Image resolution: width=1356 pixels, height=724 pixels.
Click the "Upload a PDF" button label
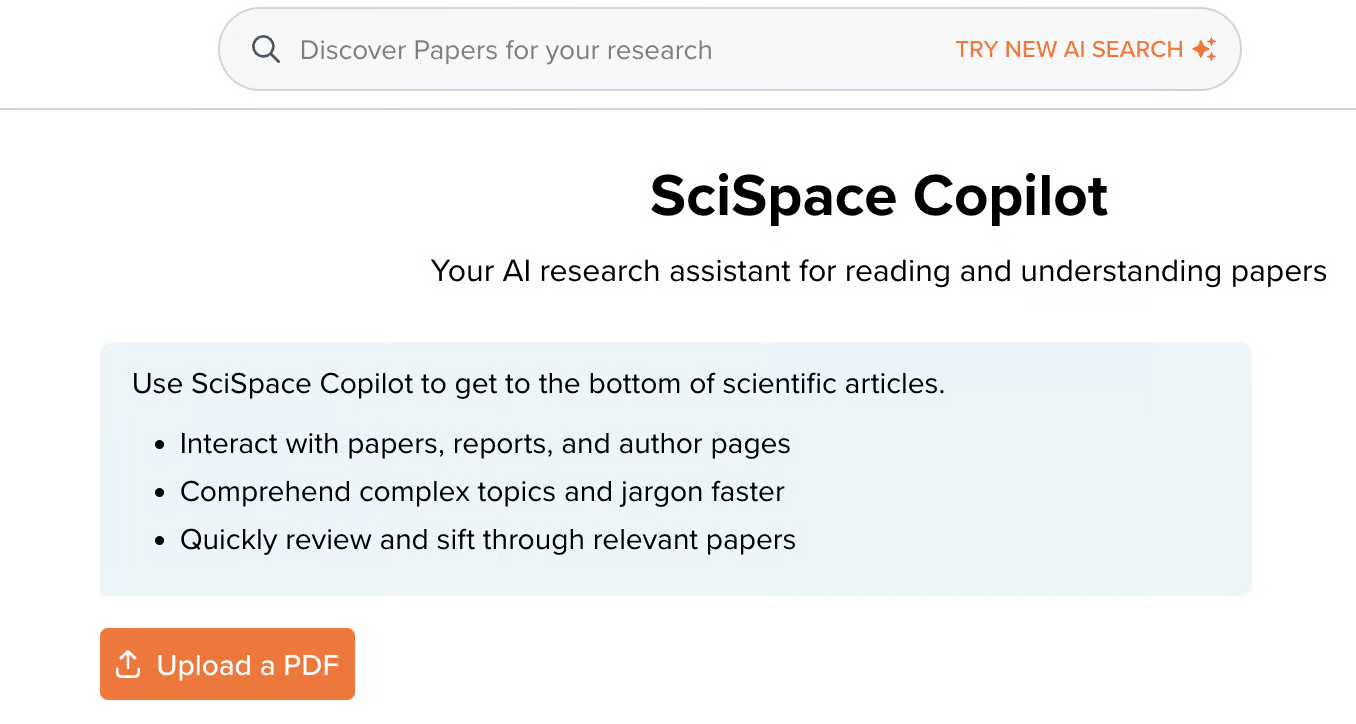click(x=248, y=665)
